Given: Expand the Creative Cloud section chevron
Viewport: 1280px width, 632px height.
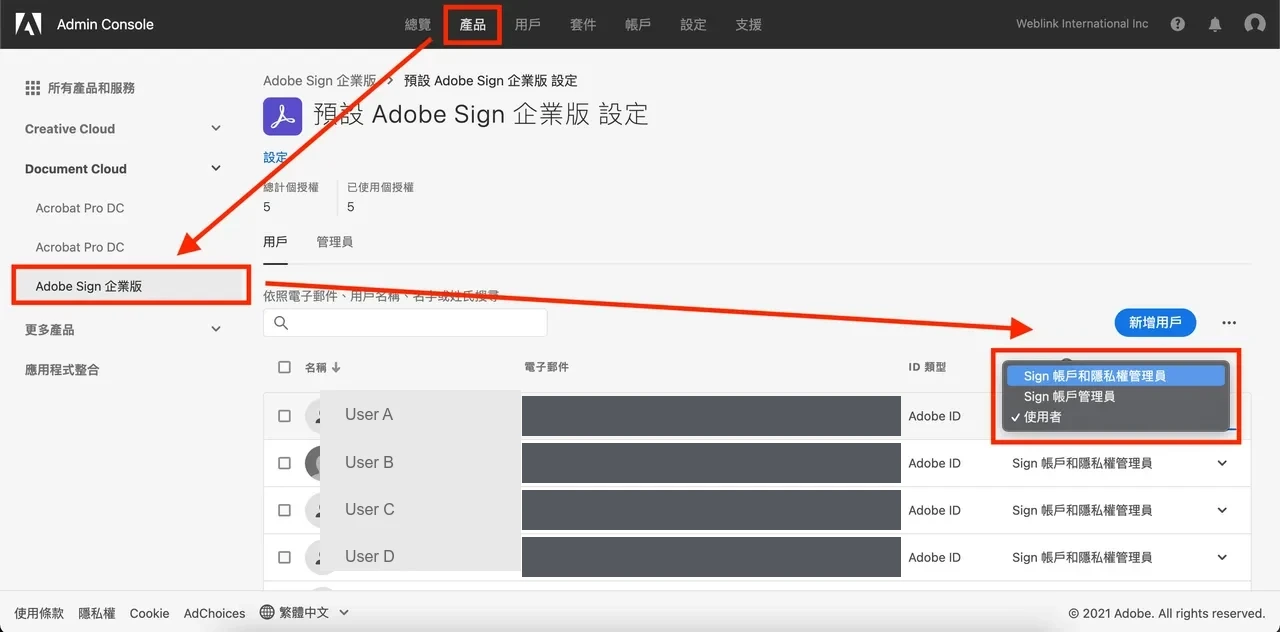Looking at the screenshot, I should (x=216, y=128).
